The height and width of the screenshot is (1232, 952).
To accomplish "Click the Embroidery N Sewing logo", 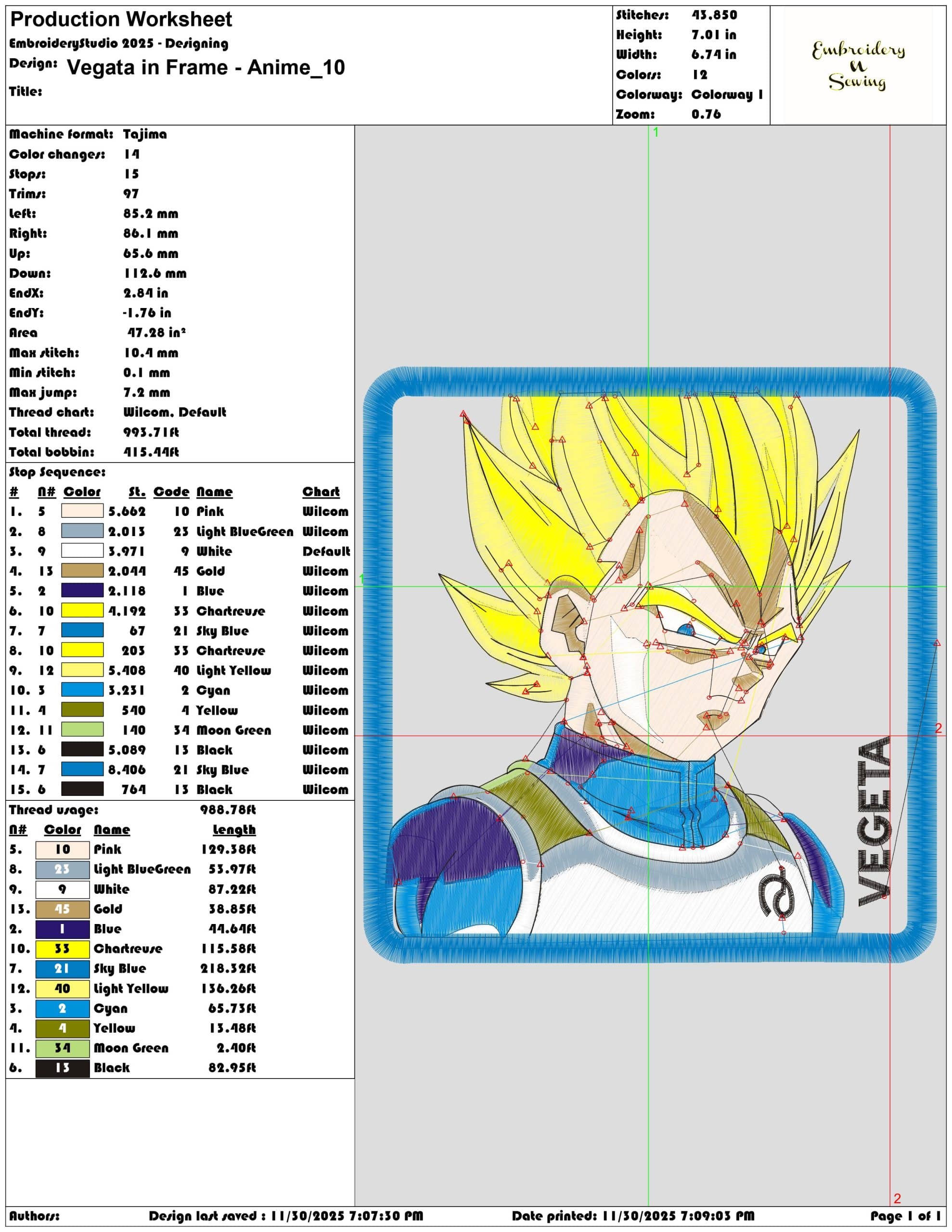I will click(858, 65).
